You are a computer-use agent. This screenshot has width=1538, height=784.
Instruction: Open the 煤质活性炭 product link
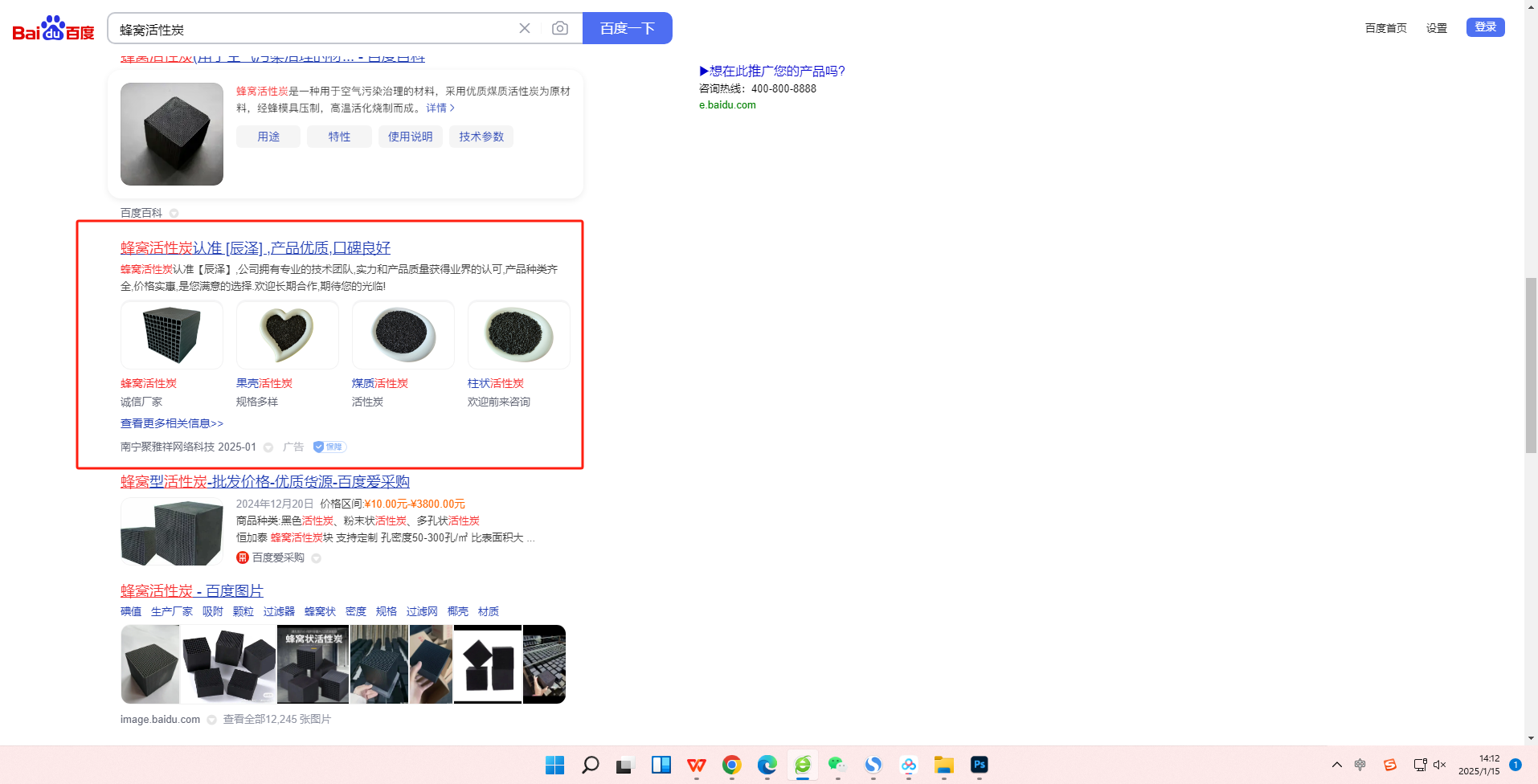(380, 384)
